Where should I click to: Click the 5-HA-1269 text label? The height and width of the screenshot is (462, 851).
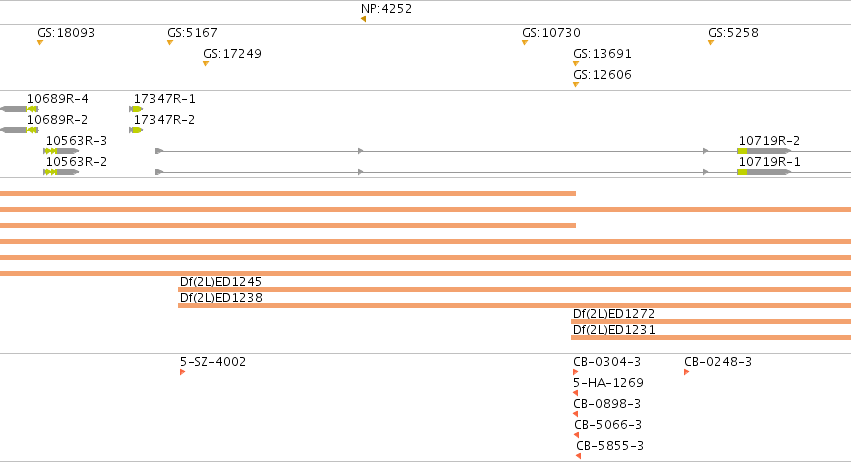(608, 383)
